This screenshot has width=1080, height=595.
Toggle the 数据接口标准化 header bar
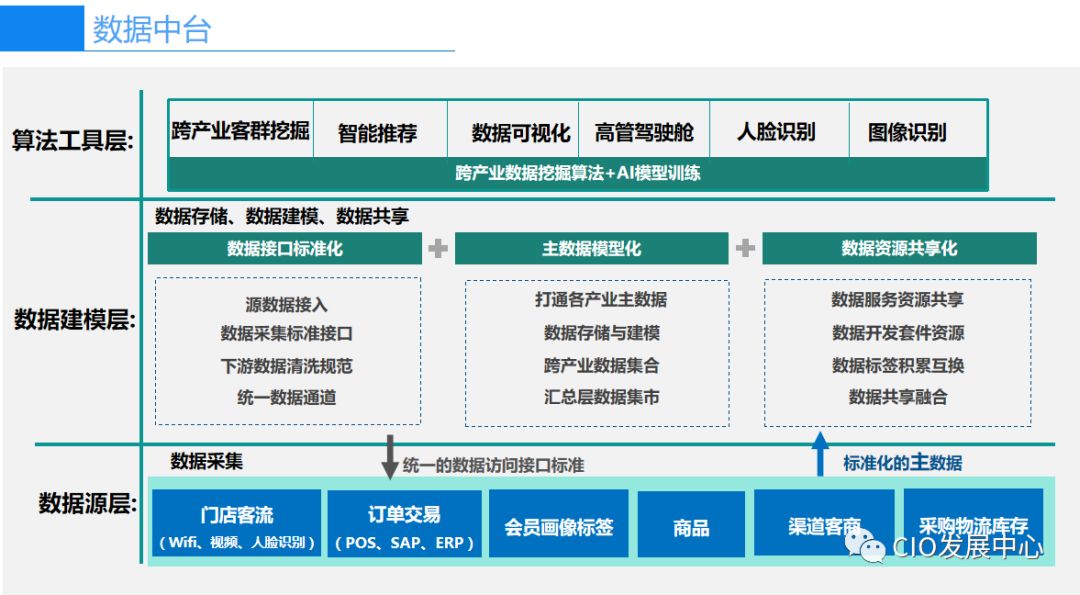284,248
